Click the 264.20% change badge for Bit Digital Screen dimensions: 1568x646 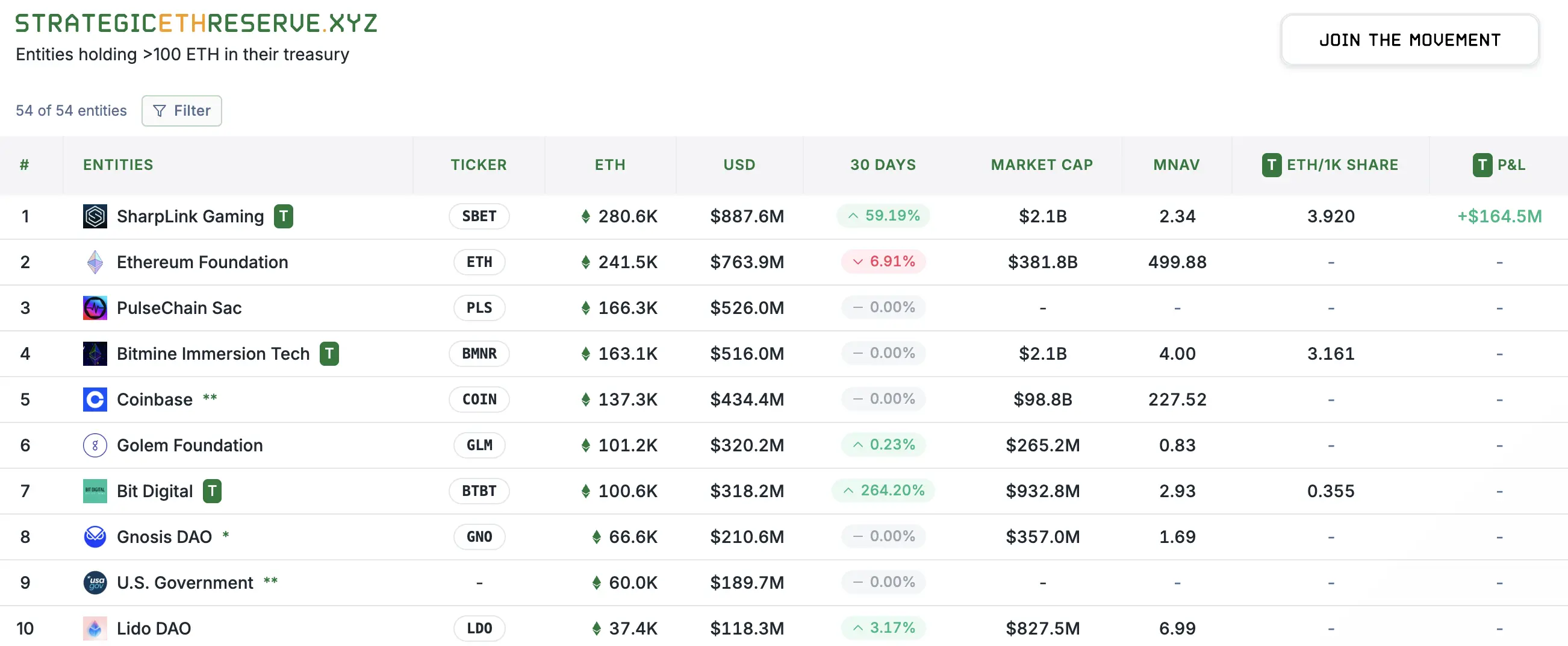tap(883, 491)
